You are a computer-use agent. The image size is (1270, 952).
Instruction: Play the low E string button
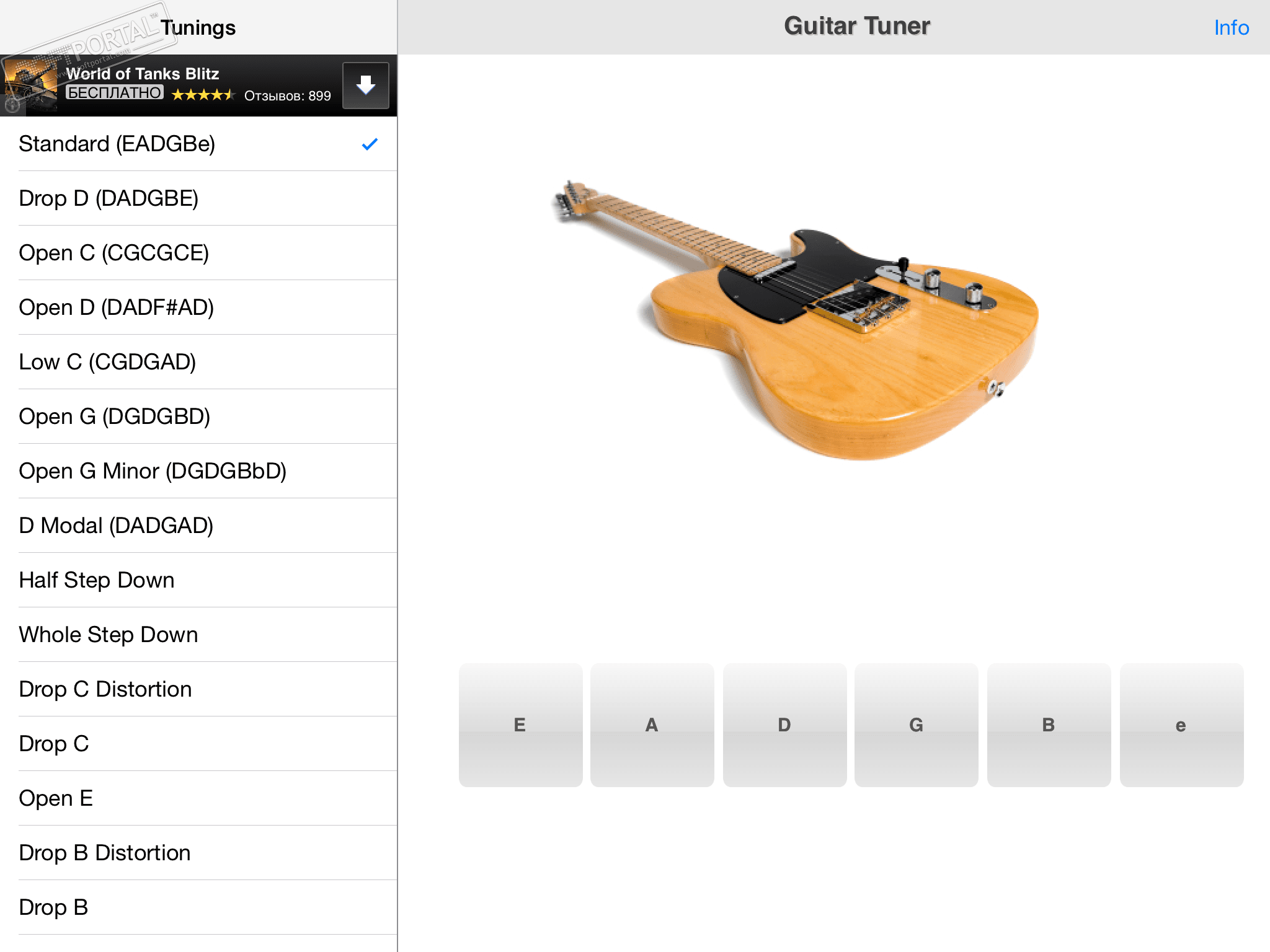pyautogui.click(x=520, y=725)
